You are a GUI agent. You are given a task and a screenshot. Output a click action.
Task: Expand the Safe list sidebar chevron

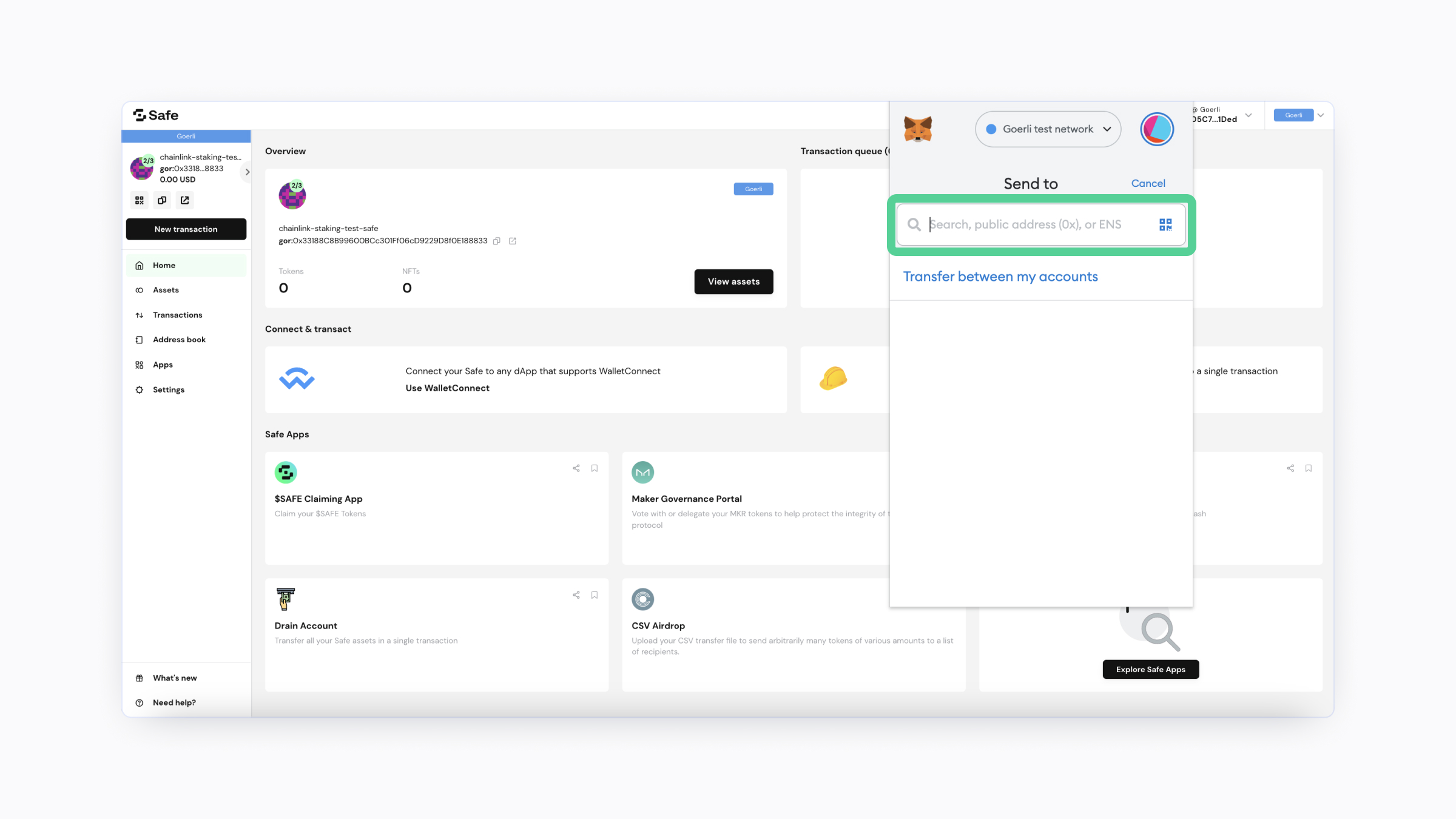(x=248, y=172)
